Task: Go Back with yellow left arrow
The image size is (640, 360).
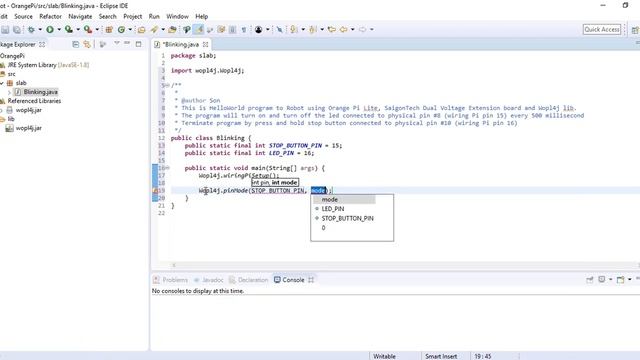Action: coord(343,29)
